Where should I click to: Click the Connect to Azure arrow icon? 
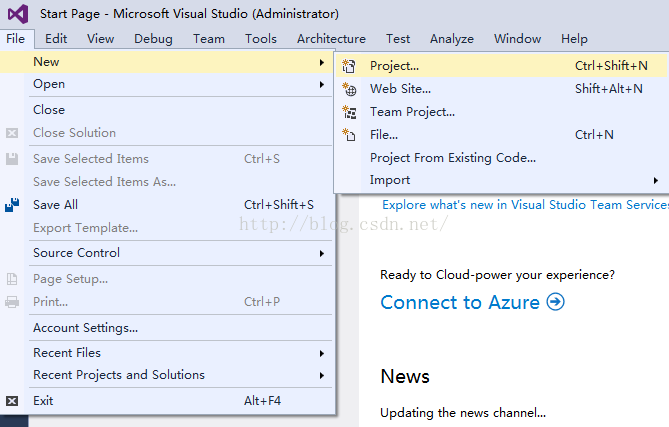556,302
